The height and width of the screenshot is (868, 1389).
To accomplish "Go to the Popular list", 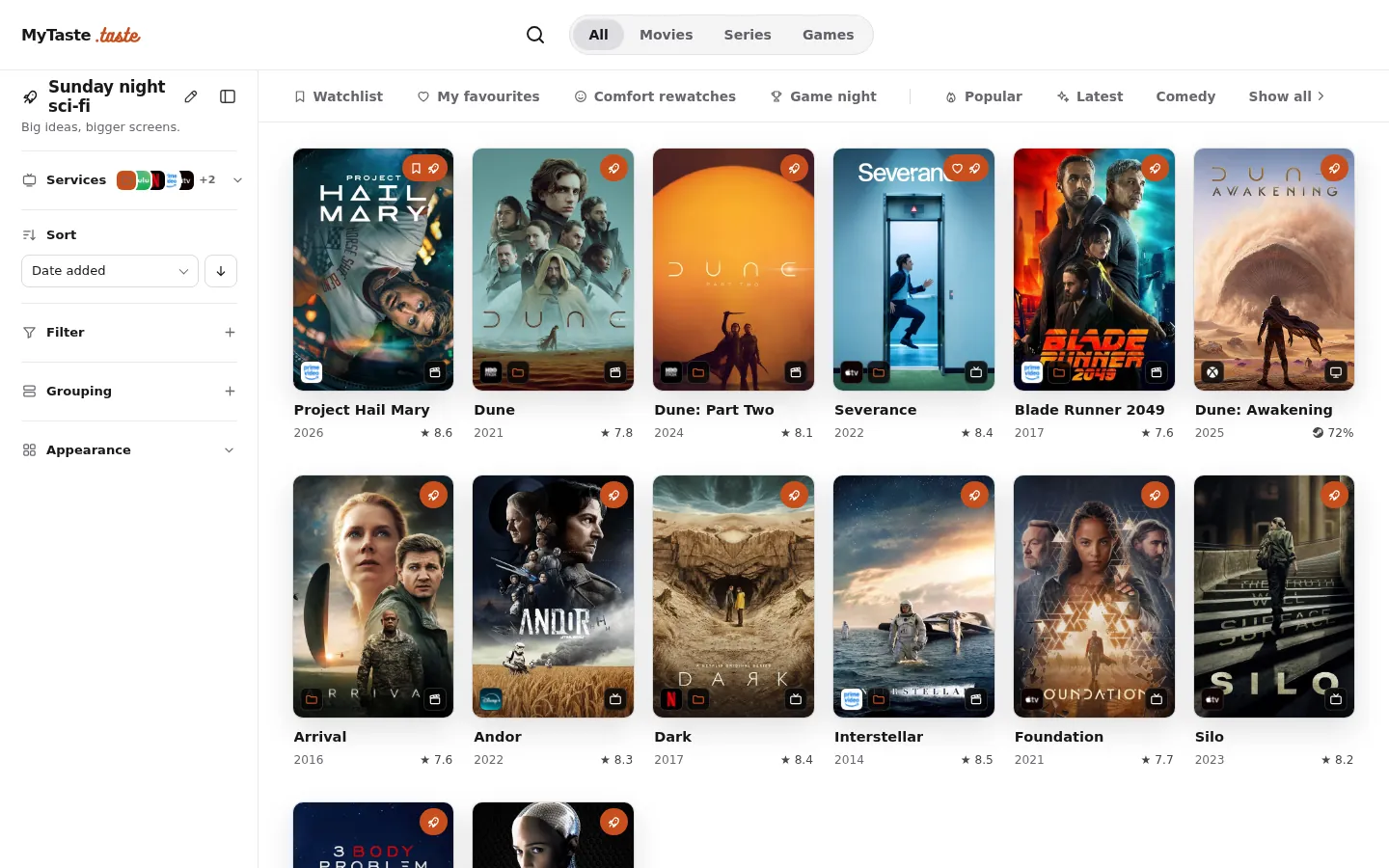I will click(984, 96).
